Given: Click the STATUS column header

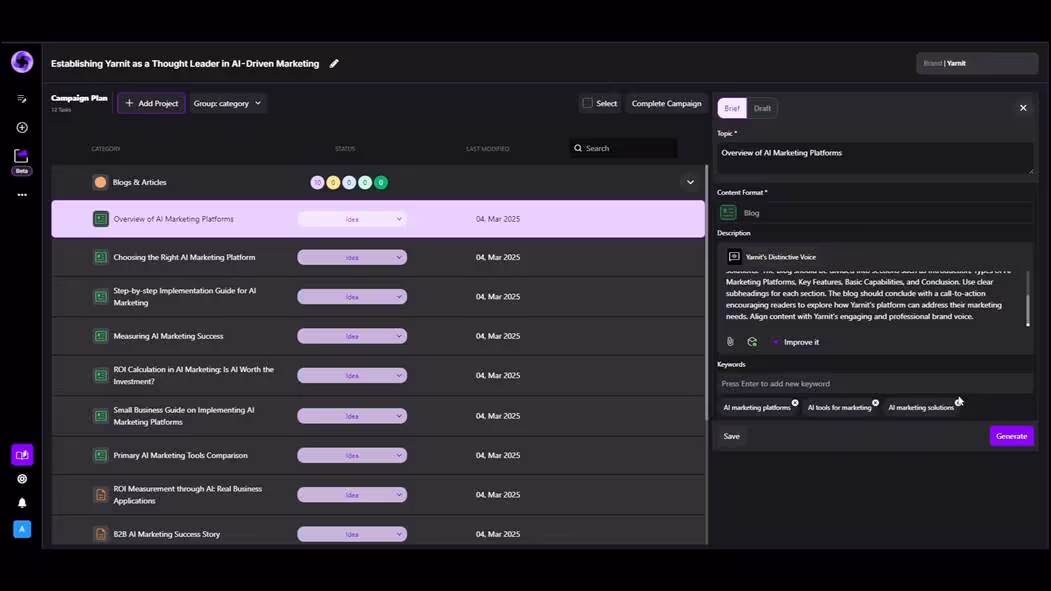Looking at the screenshot, I should click(x=345, y=149).
